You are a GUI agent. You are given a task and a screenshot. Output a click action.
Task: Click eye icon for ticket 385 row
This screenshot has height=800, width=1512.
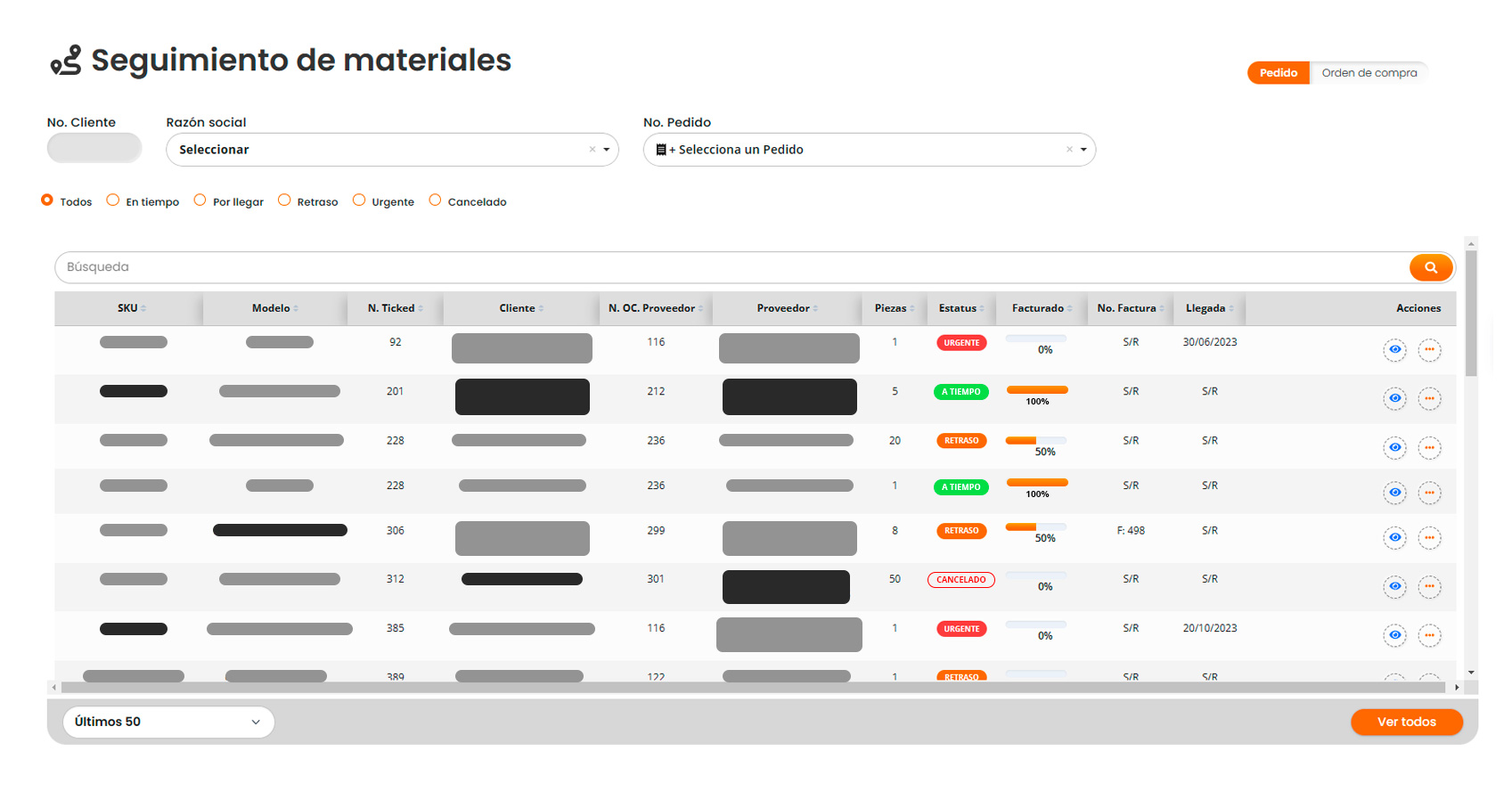click(x=1394, y=636)
